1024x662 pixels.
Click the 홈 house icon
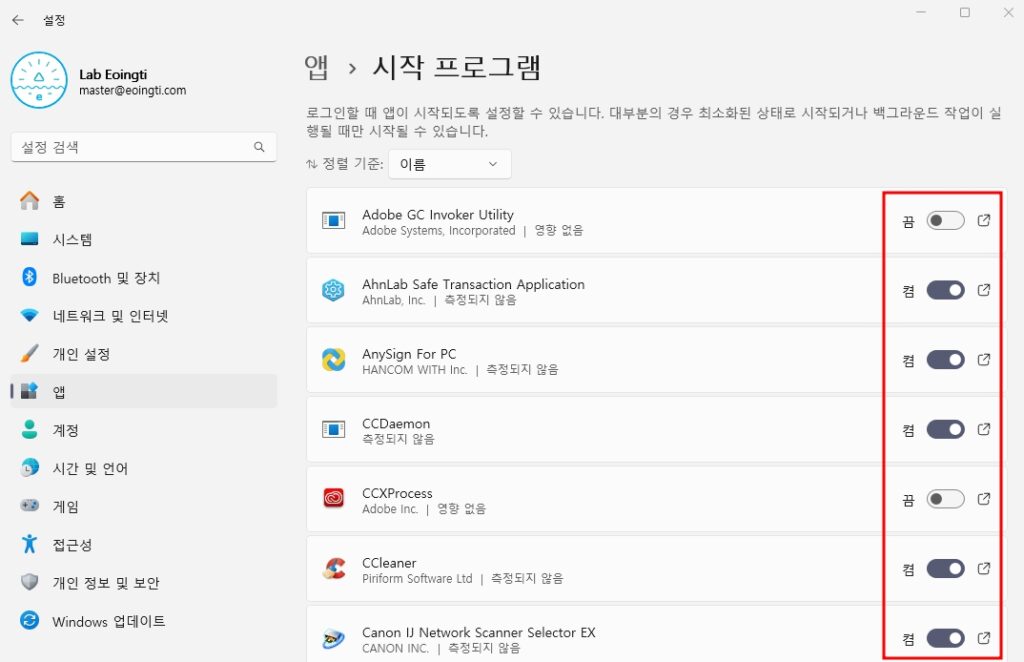tap(29, 200)
